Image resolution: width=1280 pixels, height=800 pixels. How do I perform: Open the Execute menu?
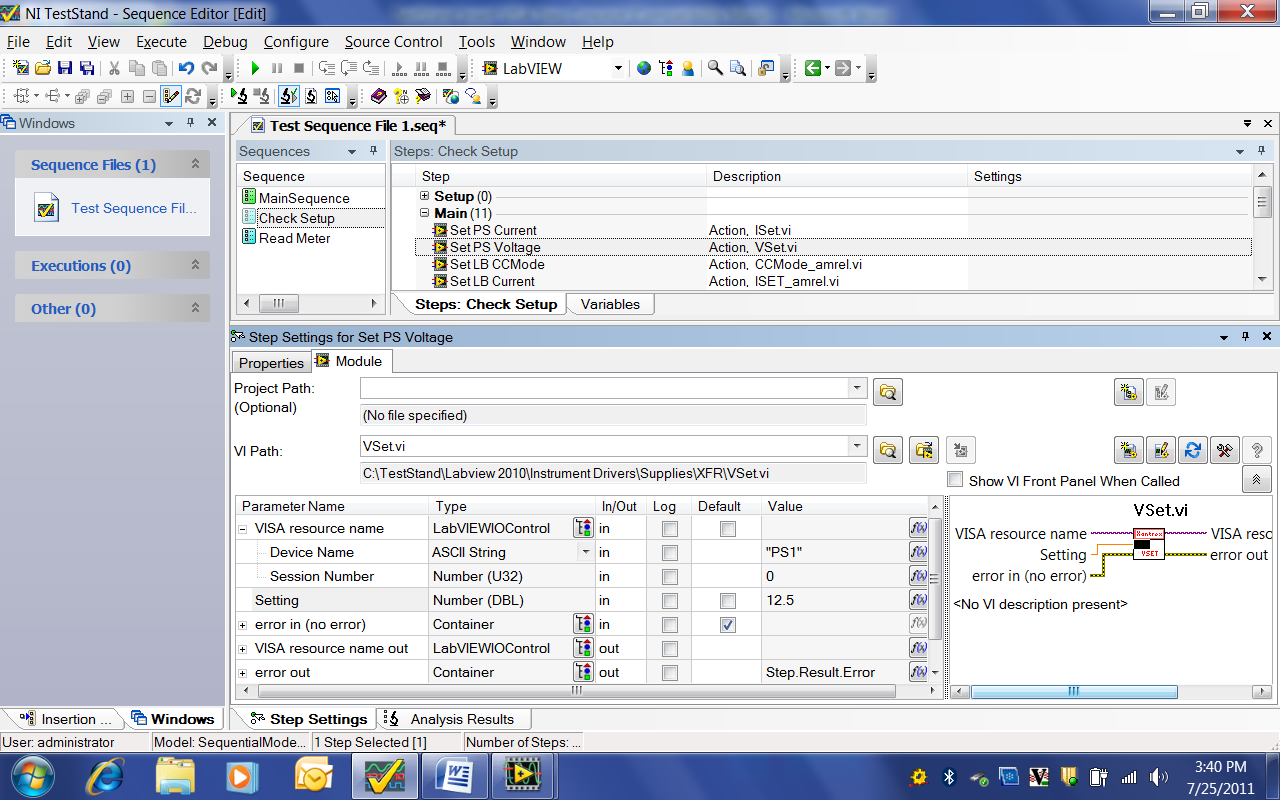(161, 42)
